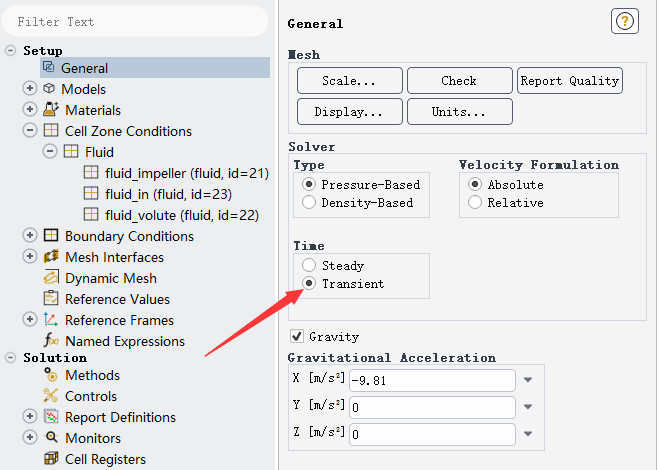Toggle the Gravity checkbox
The image size is (658, 470).
tap(296, 337)
